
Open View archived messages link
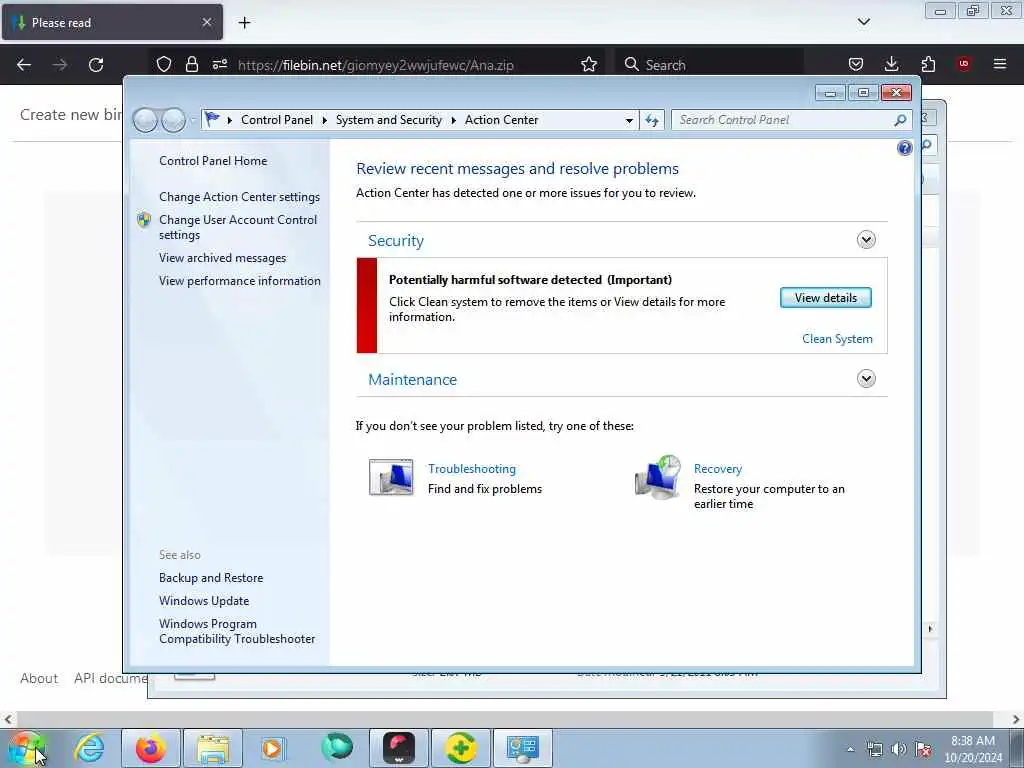click(x=223, y=258)
